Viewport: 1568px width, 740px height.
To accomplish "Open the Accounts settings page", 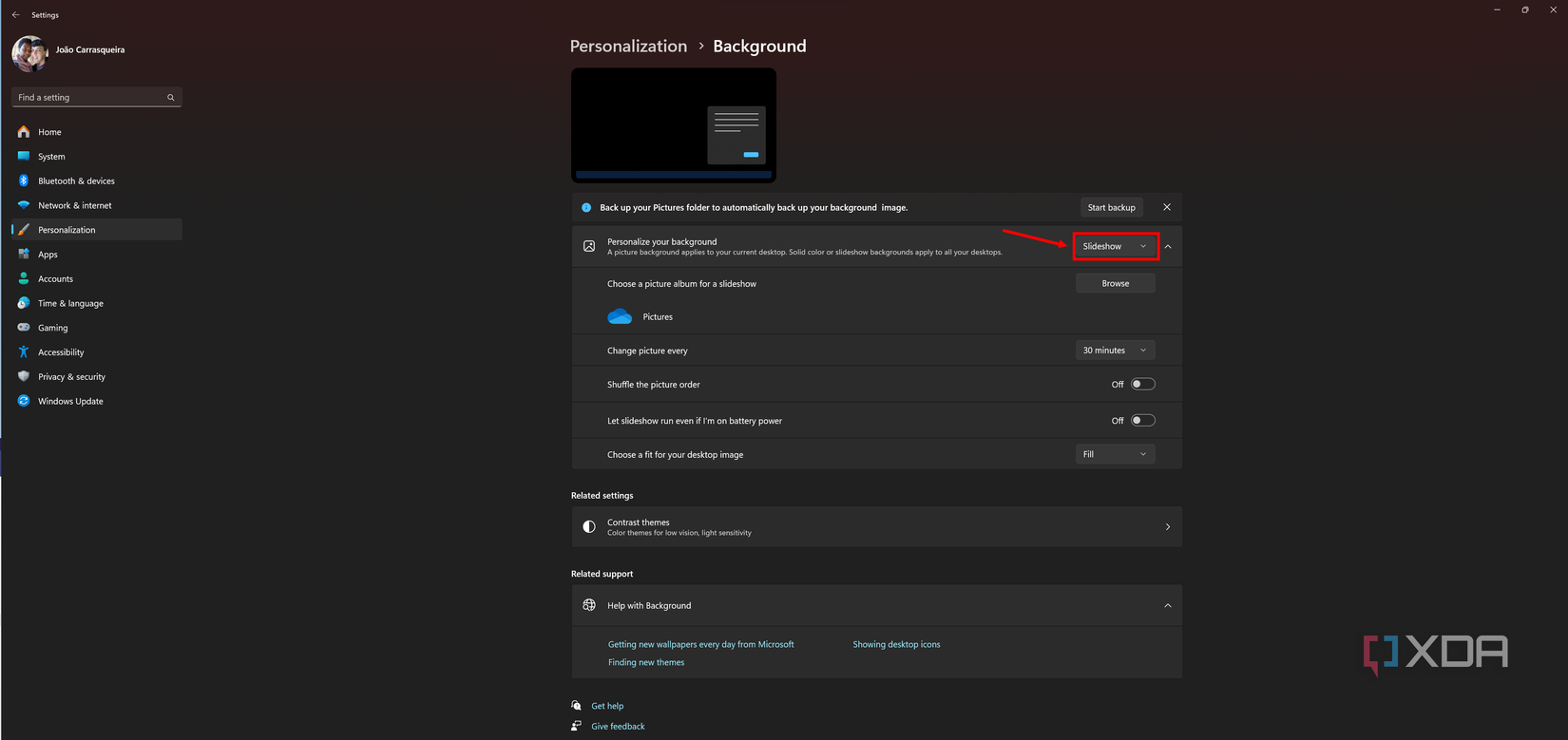I will [55, 279].
